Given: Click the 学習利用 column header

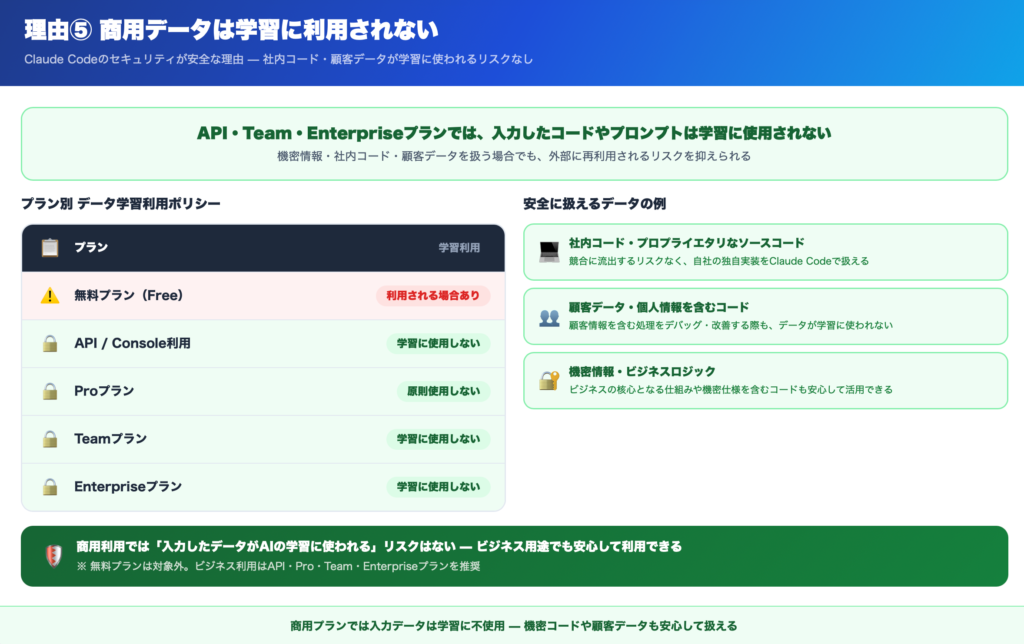Looking at the screenshot, I should [x=459, y=248].
